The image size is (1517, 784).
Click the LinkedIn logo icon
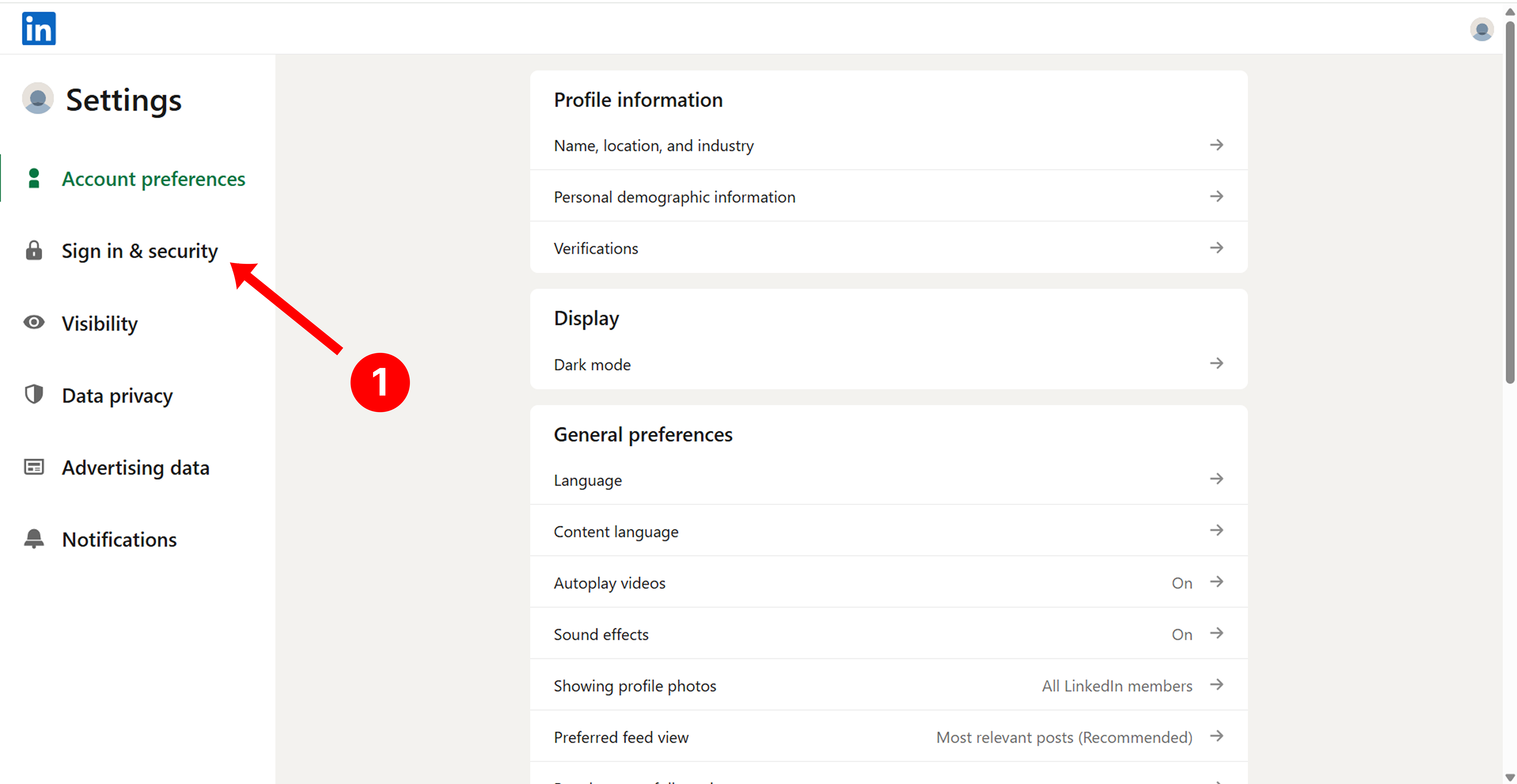39,28
